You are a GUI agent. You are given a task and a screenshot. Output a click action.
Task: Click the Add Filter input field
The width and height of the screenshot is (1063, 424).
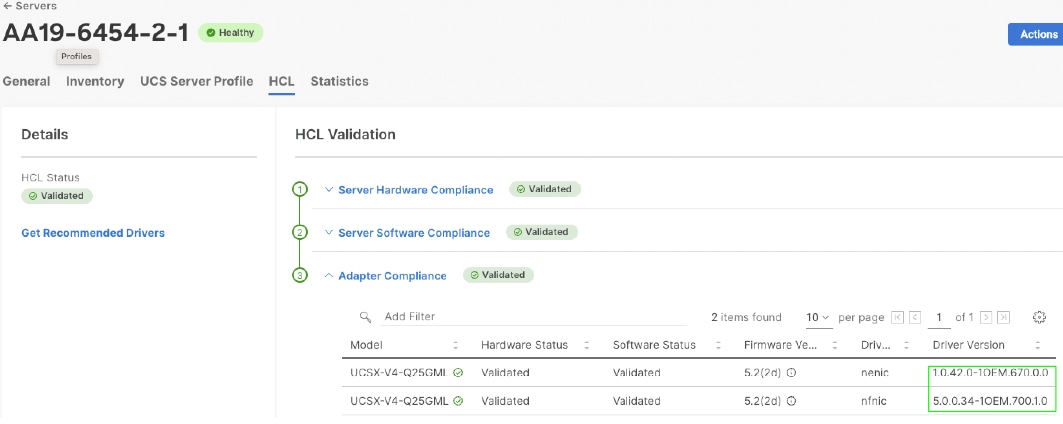500,317
